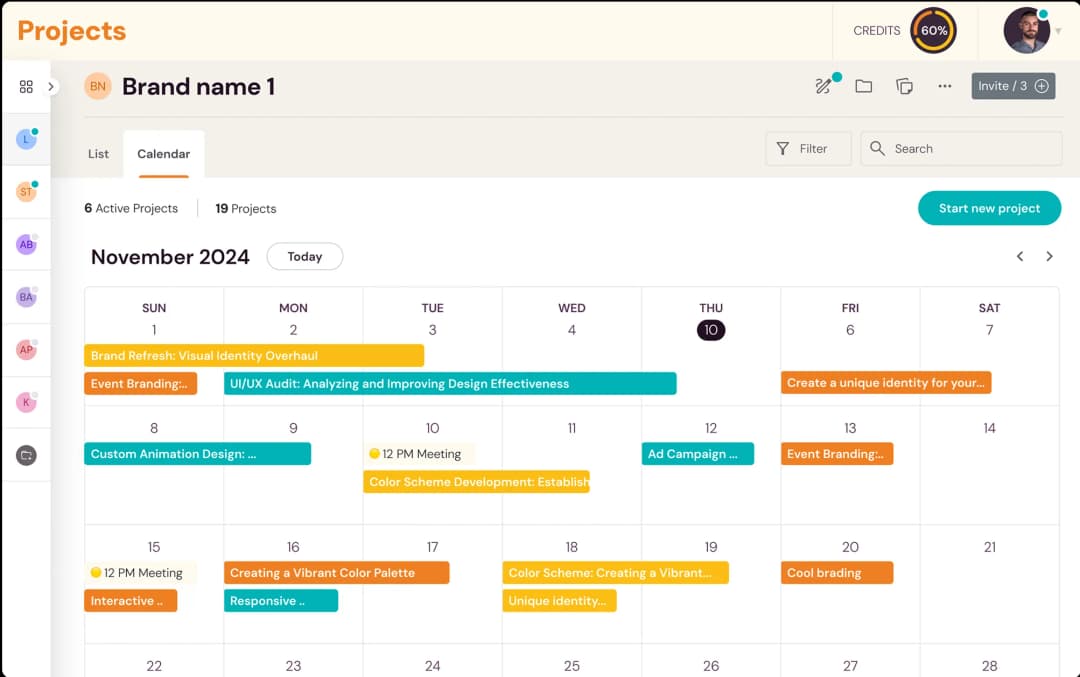Viewport: 1080px width, 677px height.
Task: Open the three-dot more options menu
Action: tap(945, 86)
